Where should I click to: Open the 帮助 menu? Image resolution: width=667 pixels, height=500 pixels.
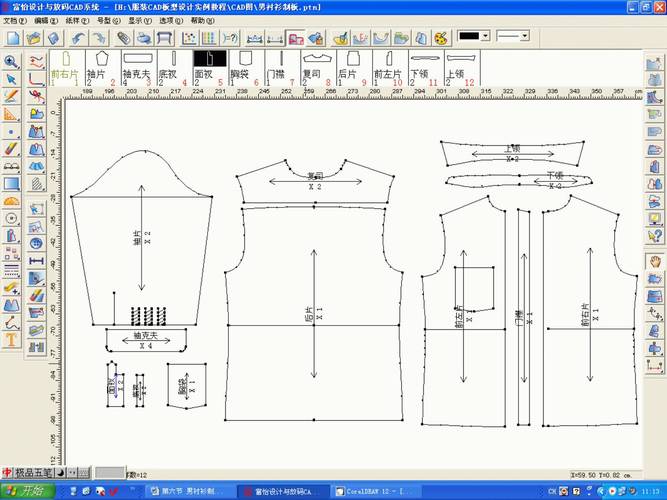tap(202, 20)
